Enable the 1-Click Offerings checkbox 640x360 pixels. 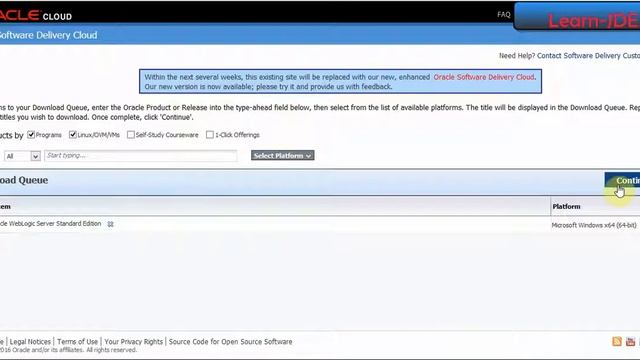210,134
